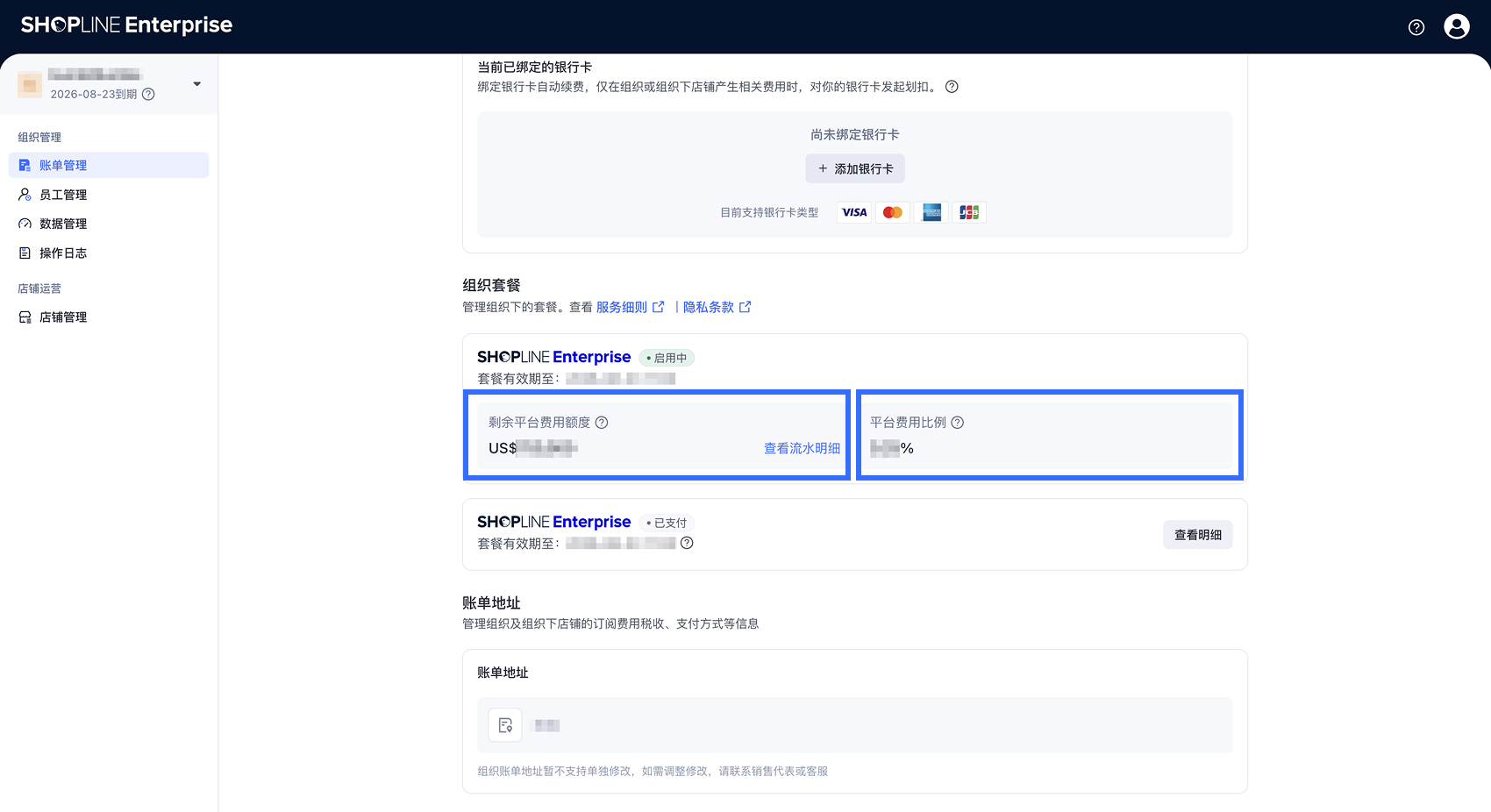Viewport: 1491px width, 812px height.
Task: Click the 2026-08-23到期 expiry text
Action: (94, 95)
